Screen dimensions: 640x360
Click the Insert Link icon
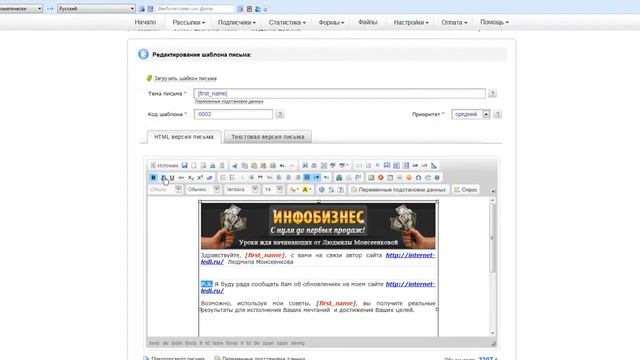[339, 178]
